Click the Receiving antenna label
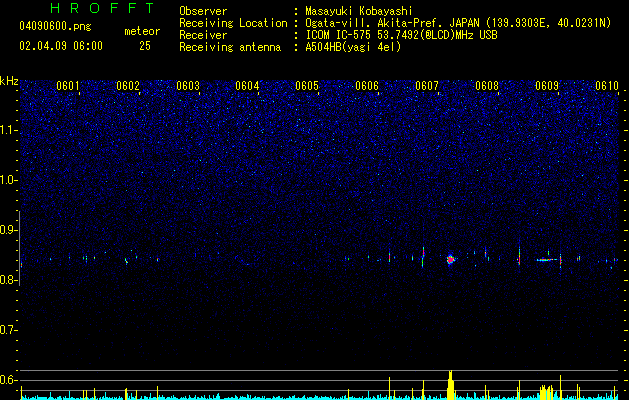This screenshot has height=400, width=629. point(230,47)
